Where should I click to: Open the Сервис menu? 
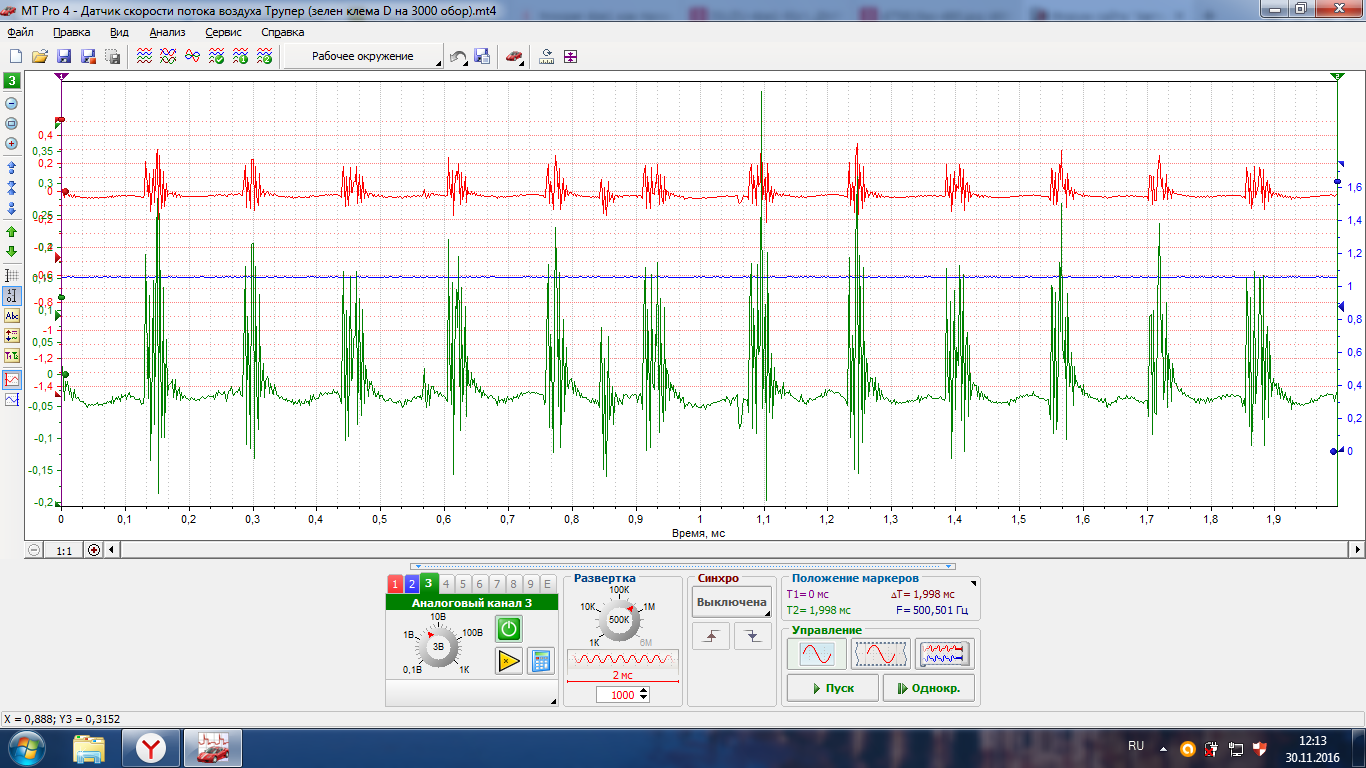pos(223,32)
